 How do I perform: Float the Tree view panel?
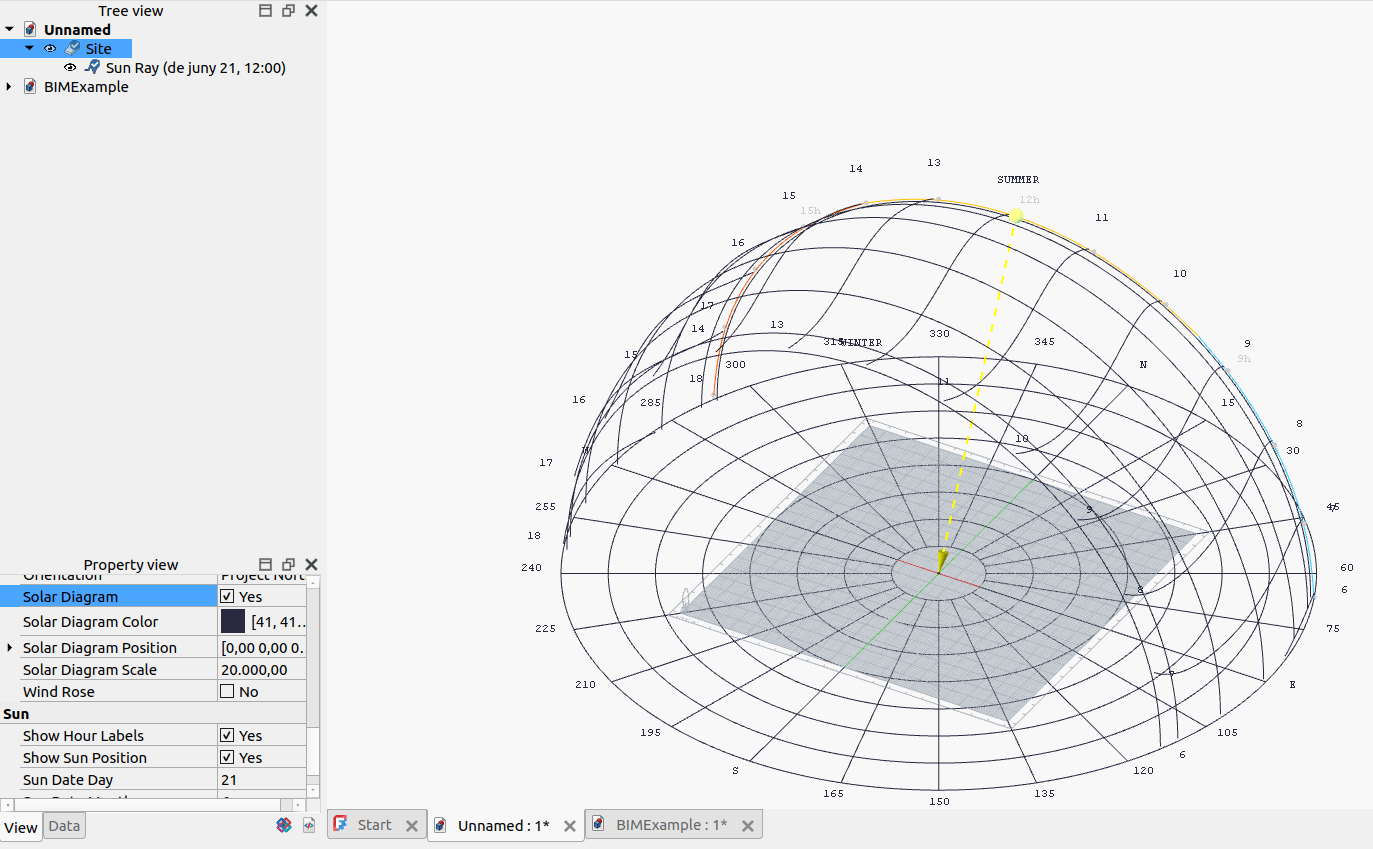pyautogui.click(x=288, y=11)
